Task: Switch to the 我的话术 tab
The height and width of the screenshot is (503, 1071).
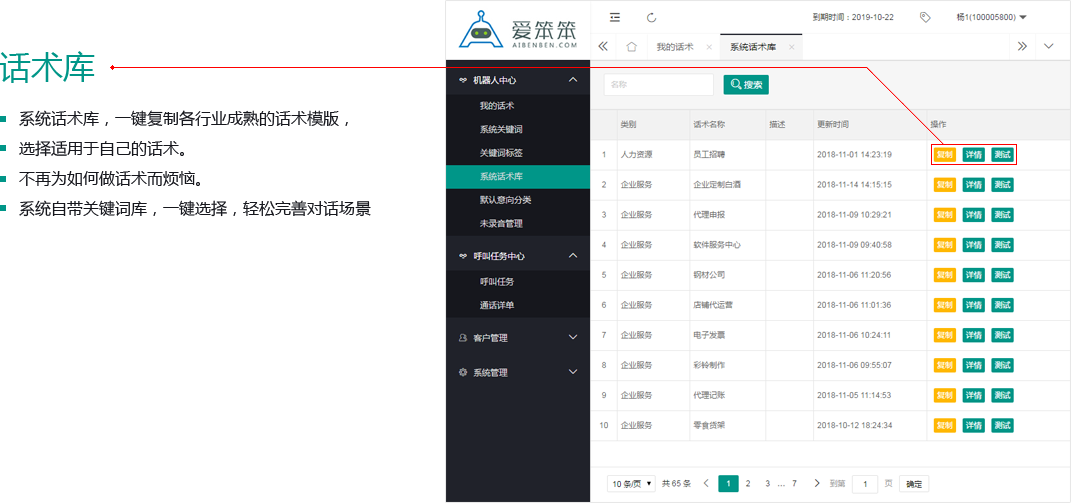Action: (674, 47)
